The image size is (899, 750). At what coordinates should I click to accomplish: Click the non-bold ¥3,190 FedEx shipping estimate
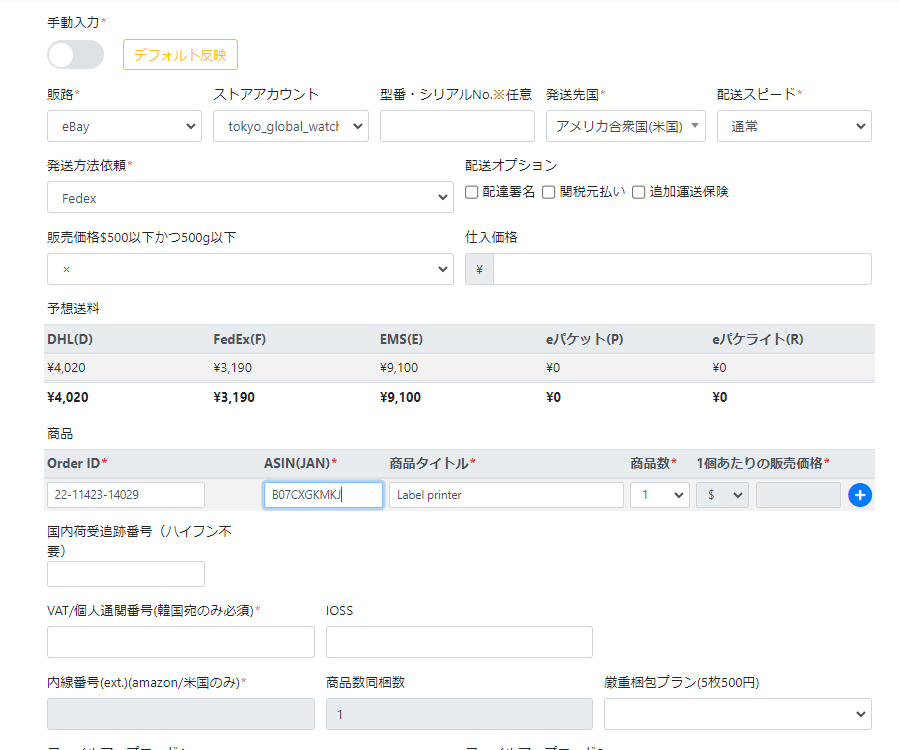[x=232, y=368]
